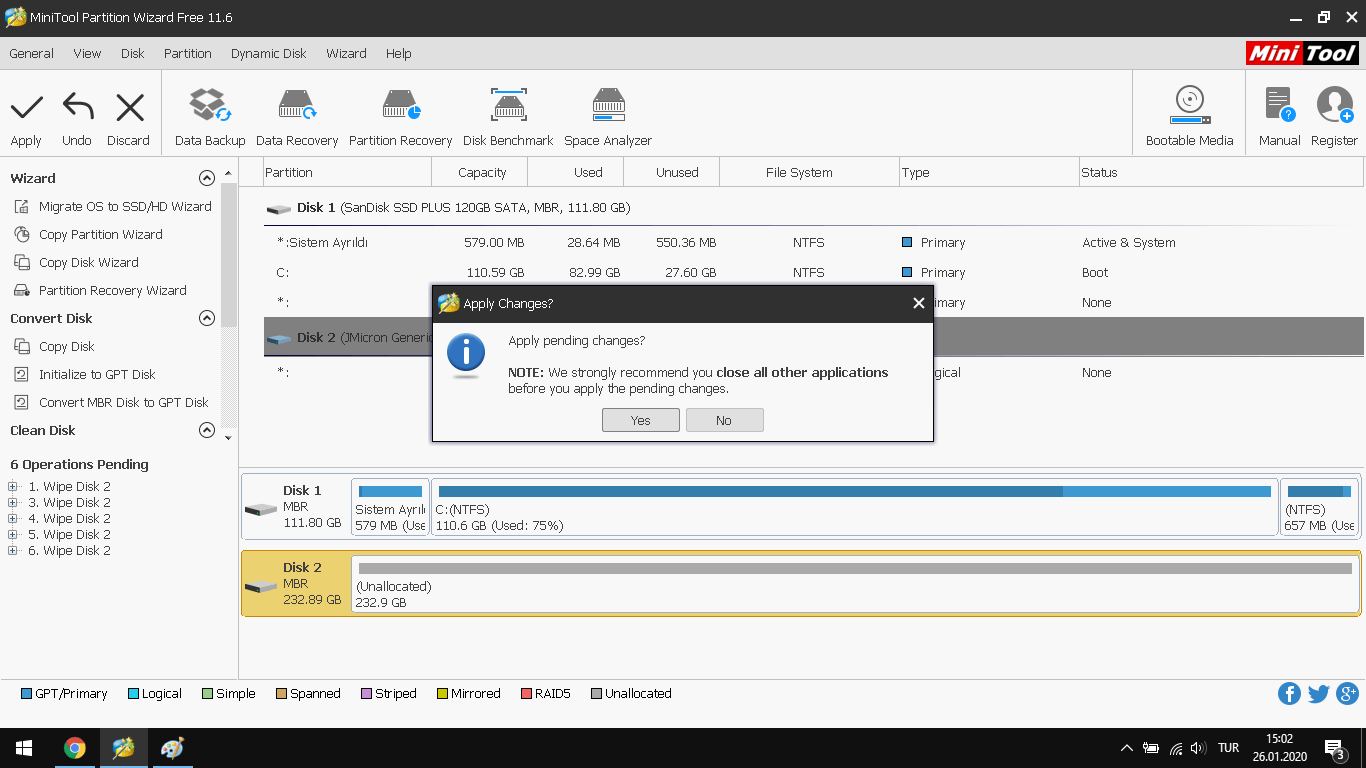Choose Convert MBR Disk to GPT Disk
Screen dimensions: 1366x768
click(123, 402)
